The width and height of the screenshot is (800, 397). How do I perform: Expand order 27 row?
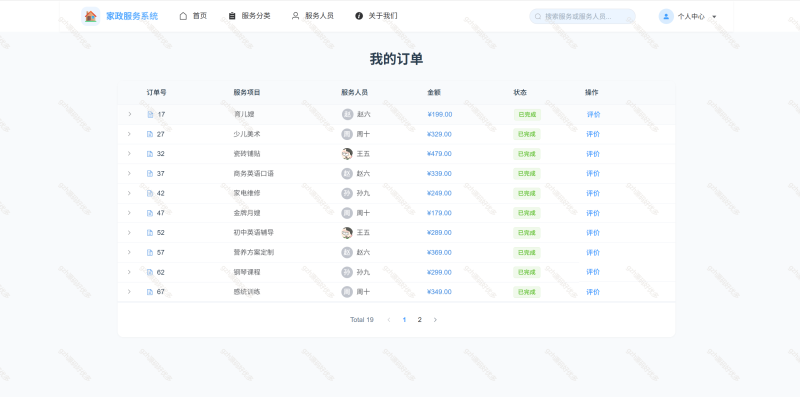tap(129, 134)
